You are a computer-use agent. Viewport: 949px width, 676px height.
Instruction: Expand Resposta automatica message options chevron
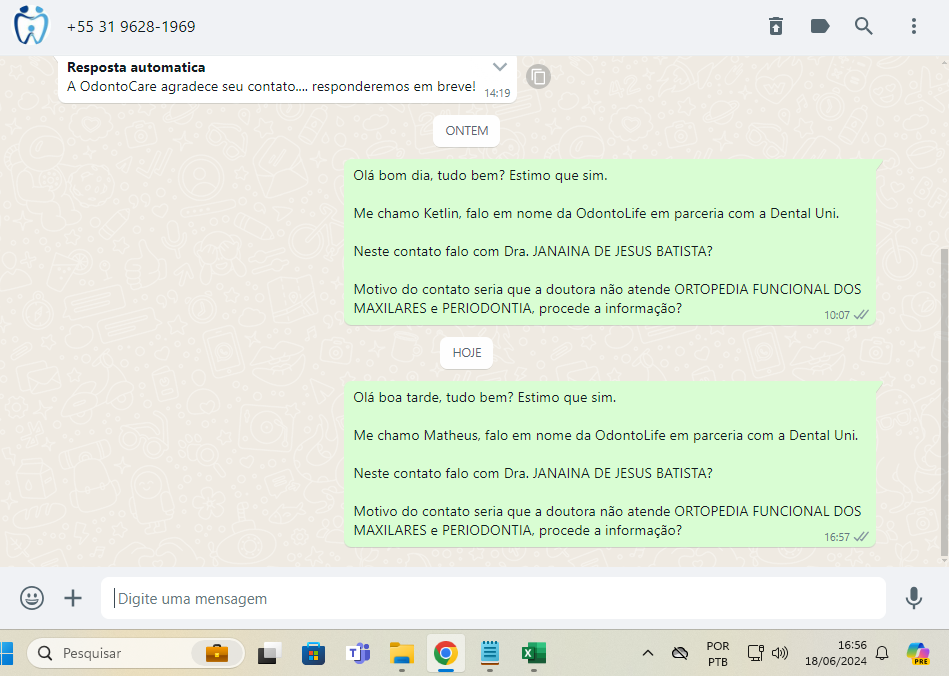tap(499, 67)
